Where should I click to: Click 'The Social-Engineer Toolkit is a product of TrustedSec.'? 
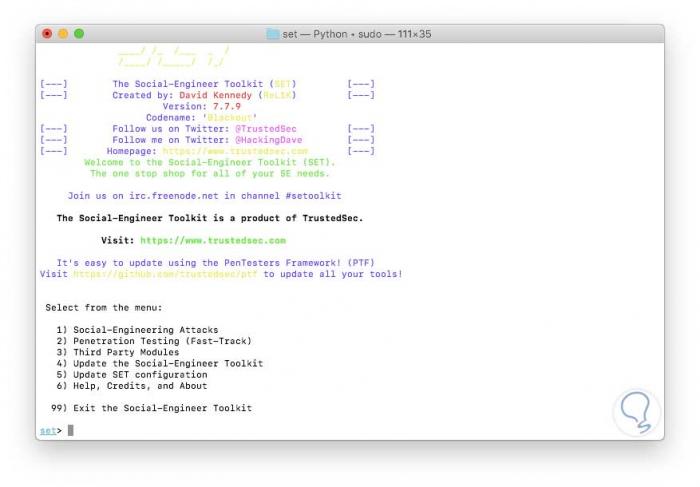coord(210,218)
